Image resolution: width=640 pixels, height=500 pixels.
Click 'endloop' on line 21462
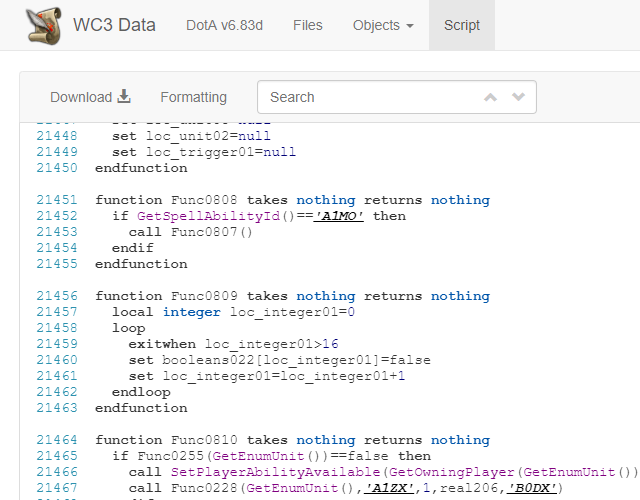141,392
